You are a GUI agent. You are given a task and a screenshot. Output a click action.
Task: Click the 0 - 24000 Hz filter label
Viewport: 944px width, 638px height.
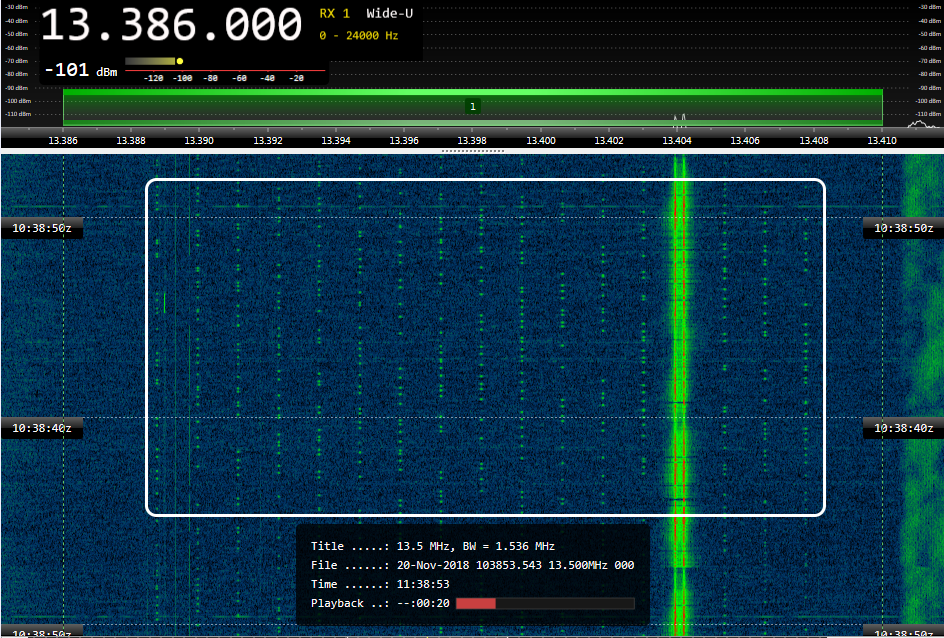358,36
